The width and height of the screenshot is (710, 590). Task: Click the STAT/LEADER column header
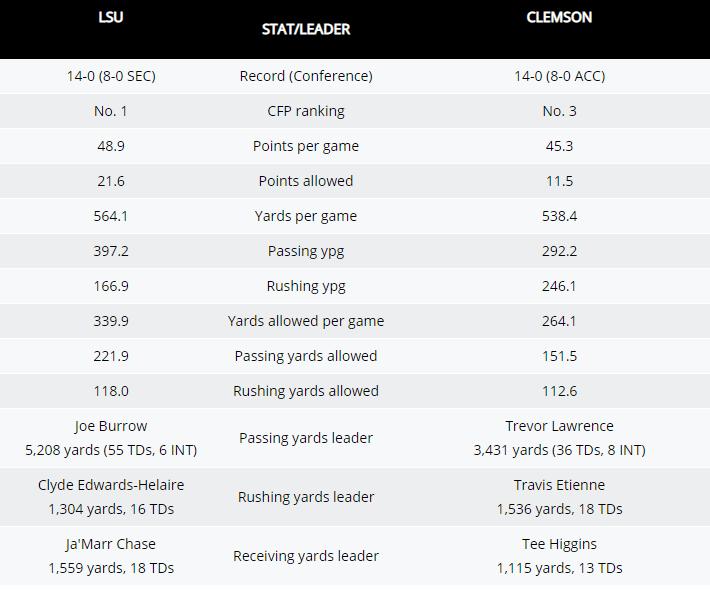[x=306, y=29]
